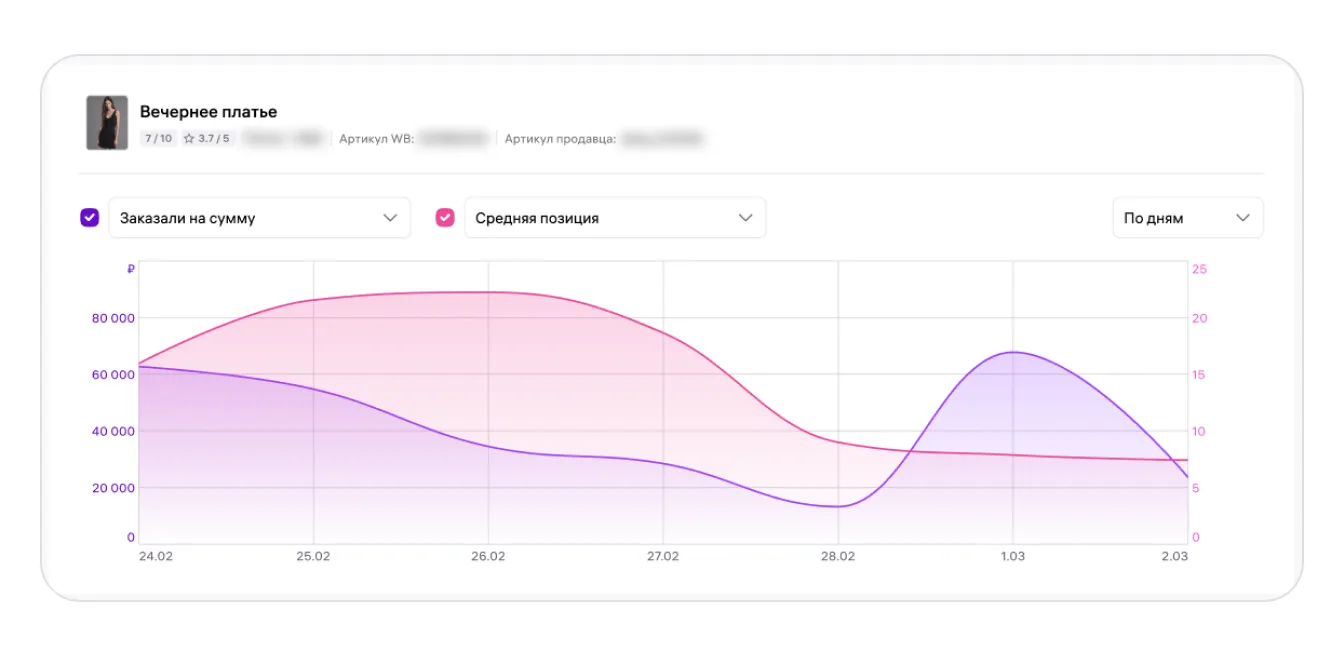Select the 24.02 date on the chart axis
Image resolution: width=1344 pixels, height=656 pixels.
point(155,556)
